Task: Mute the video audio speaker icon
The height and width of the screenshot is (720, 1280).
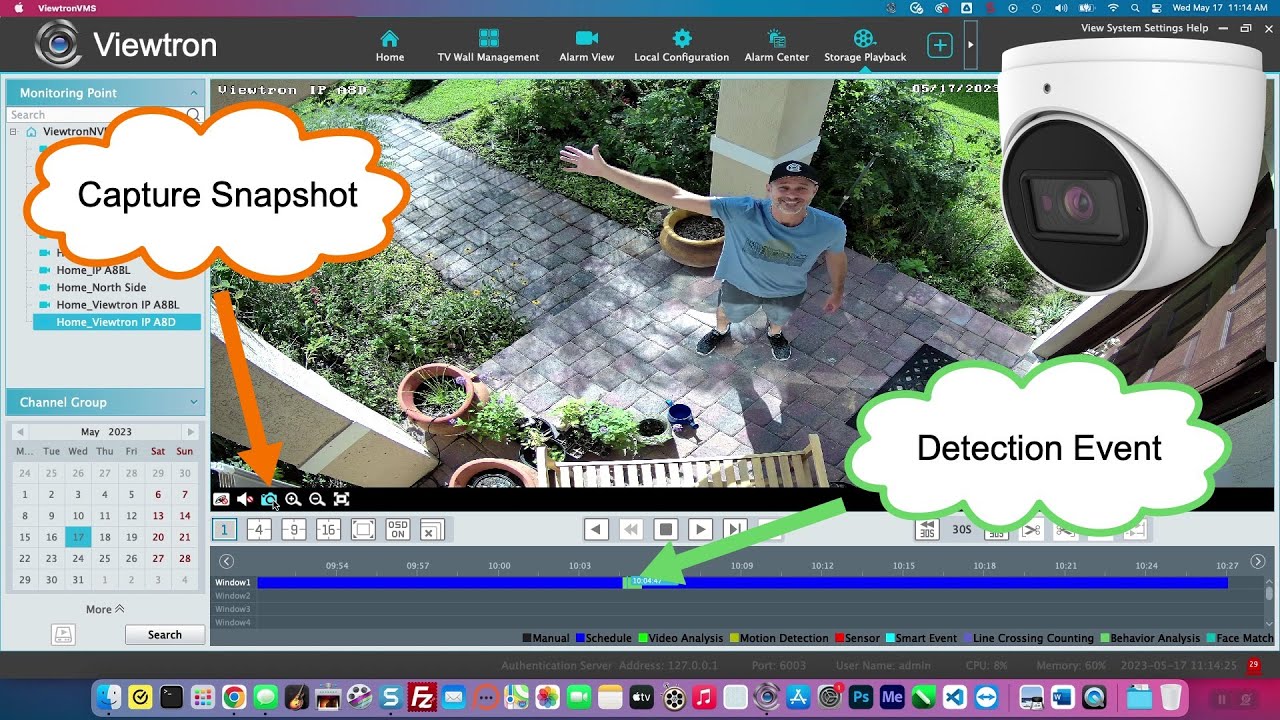Action: (x=245, y=499)
